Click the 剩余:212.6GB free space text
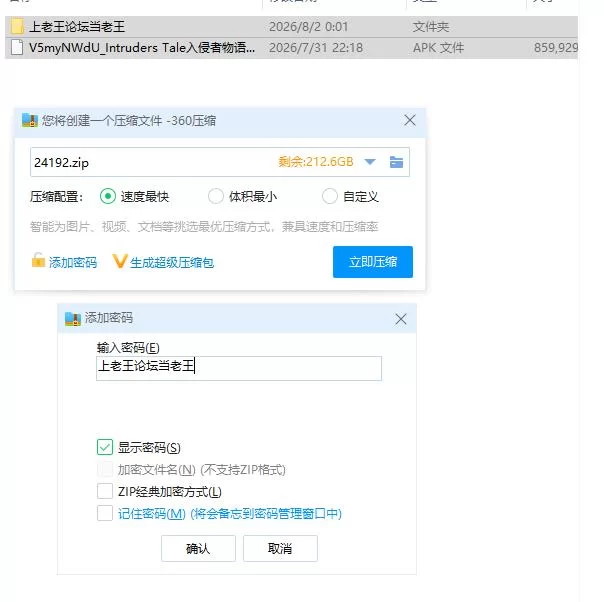 (316, 162)
